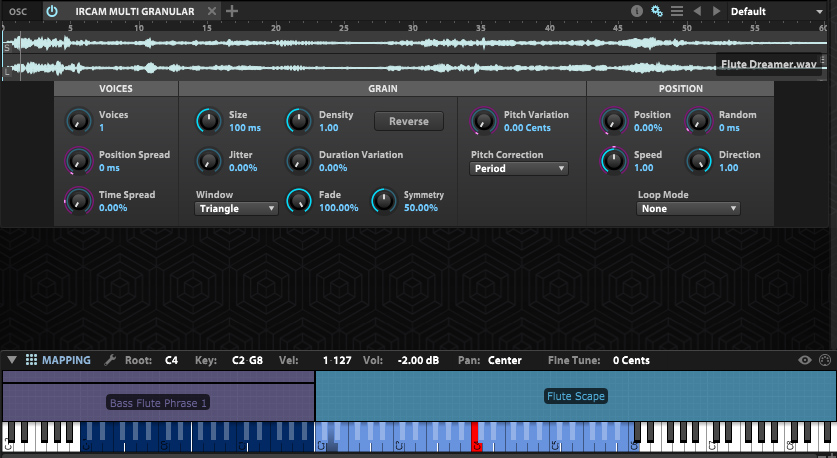Viewport: 837px width, 458px height.
Task: Click the red highlighted piano key
Action: (x=475, y=437)
